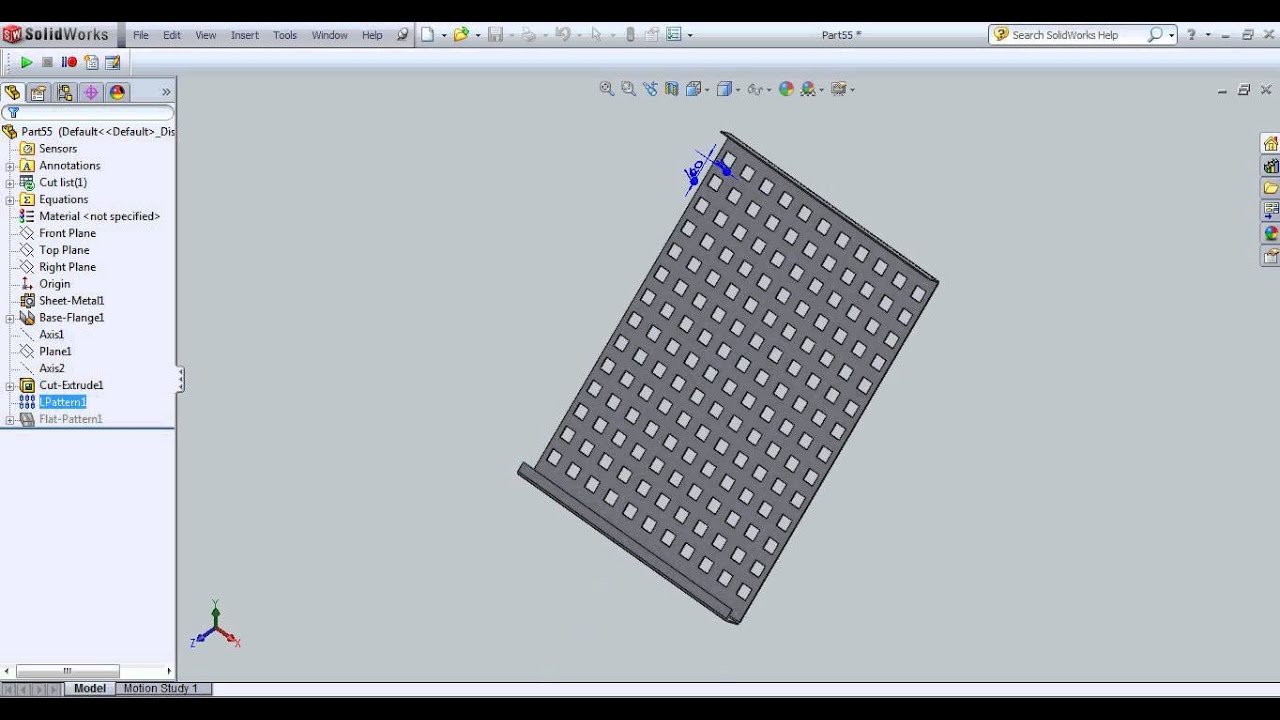Open the Help question mark dropdown
Viewport: 1280px width, 720px height.
[1208, 35]
